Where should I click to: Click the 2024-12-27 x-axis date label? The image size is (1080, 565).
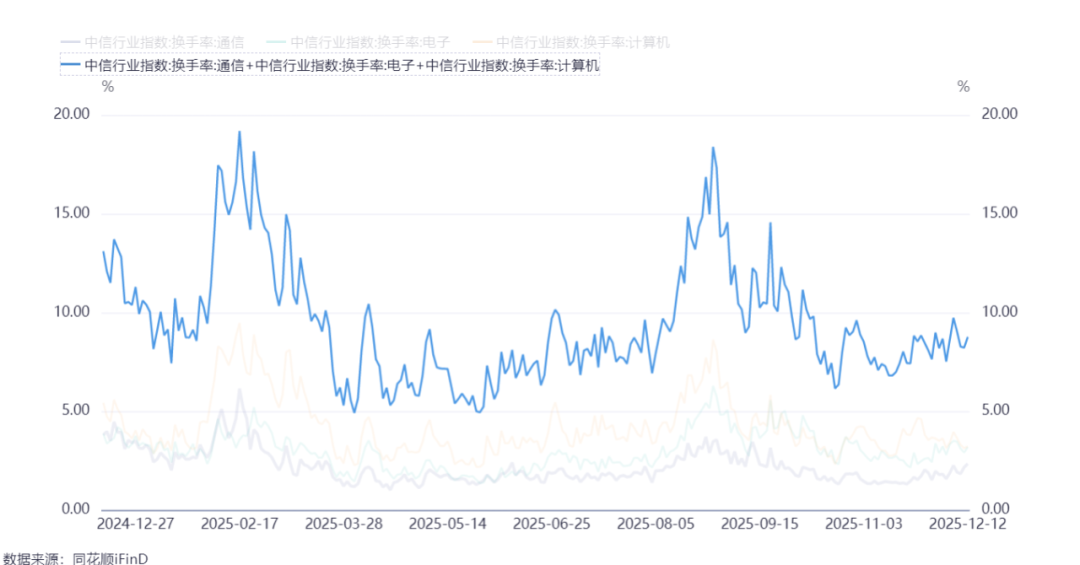pos(136,524)
